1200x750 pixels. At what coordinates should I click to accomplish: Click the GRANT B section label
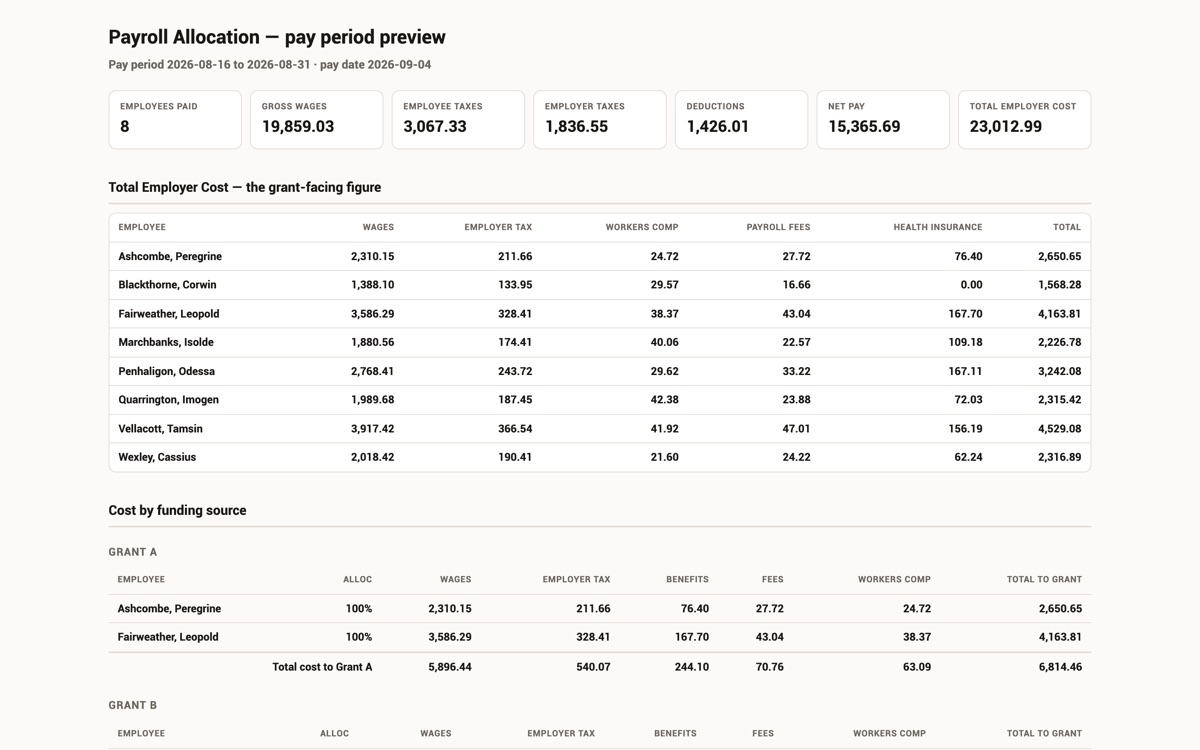(133, 705)
